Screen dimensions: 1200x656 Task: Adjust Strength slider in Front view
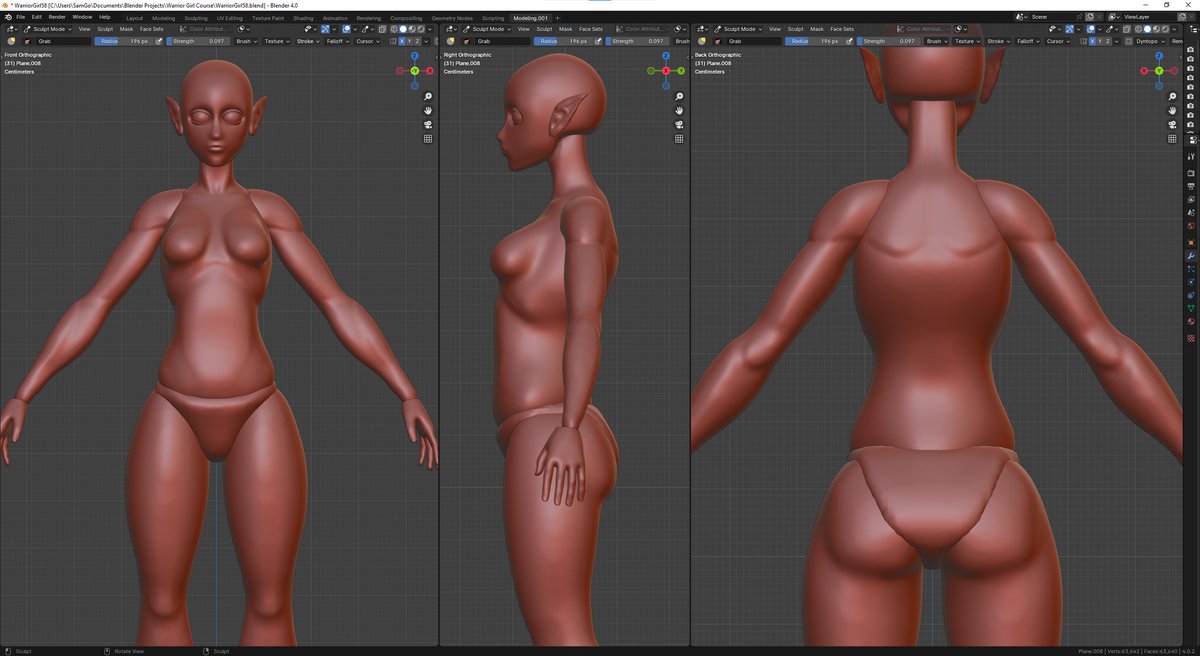pos(198,41)
